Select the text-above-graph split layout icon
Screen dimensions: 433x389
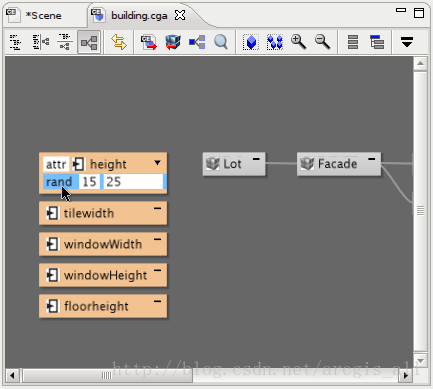tap(65, 42)
